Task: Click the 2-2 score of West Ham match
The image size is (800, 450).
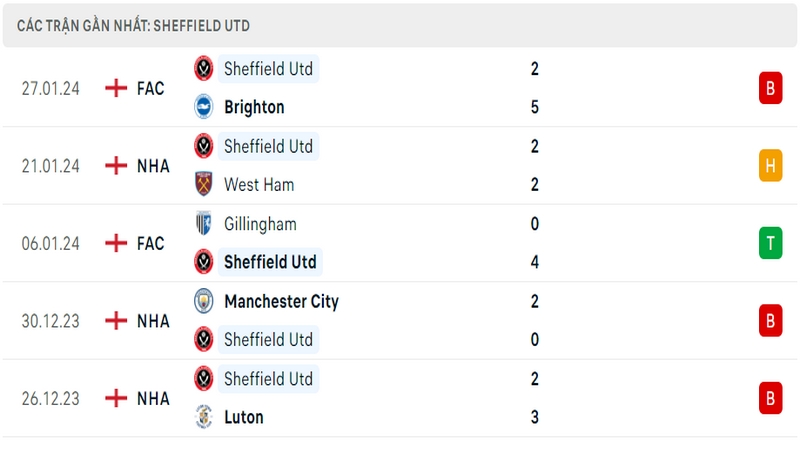Action: click(x=535, y=165)
